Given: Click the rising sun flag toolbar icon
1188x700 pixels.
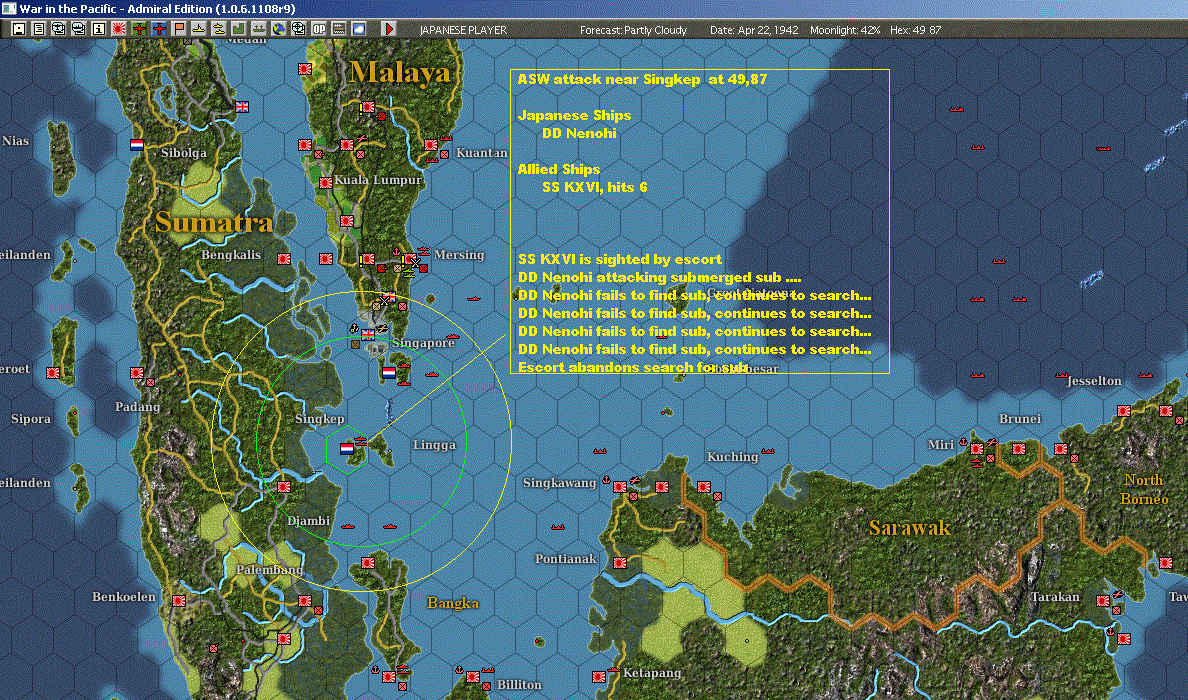Looking at the screenshot, I should point(119,29).
